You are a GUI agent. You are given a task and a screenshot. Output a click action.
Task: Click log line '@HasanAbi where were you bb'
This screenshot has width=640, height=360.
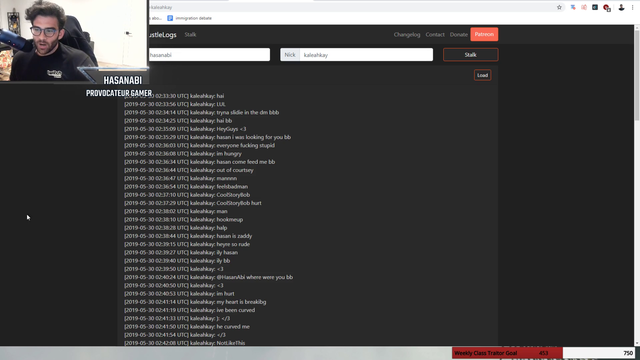pyautogui.click(x=208, y=277)
